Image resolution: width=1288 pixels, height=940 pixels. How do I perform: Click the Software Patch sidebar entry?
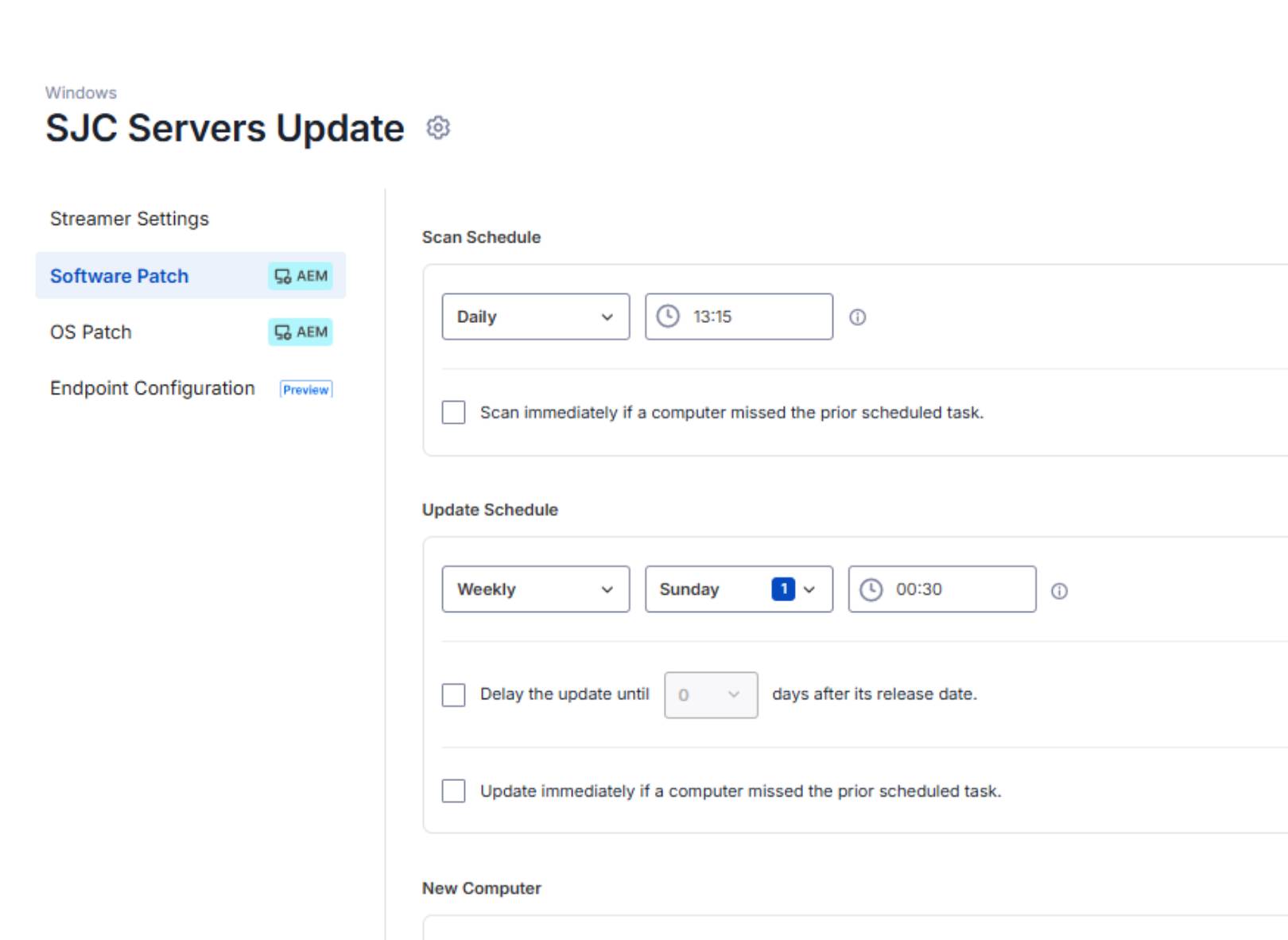coord(119,276)
